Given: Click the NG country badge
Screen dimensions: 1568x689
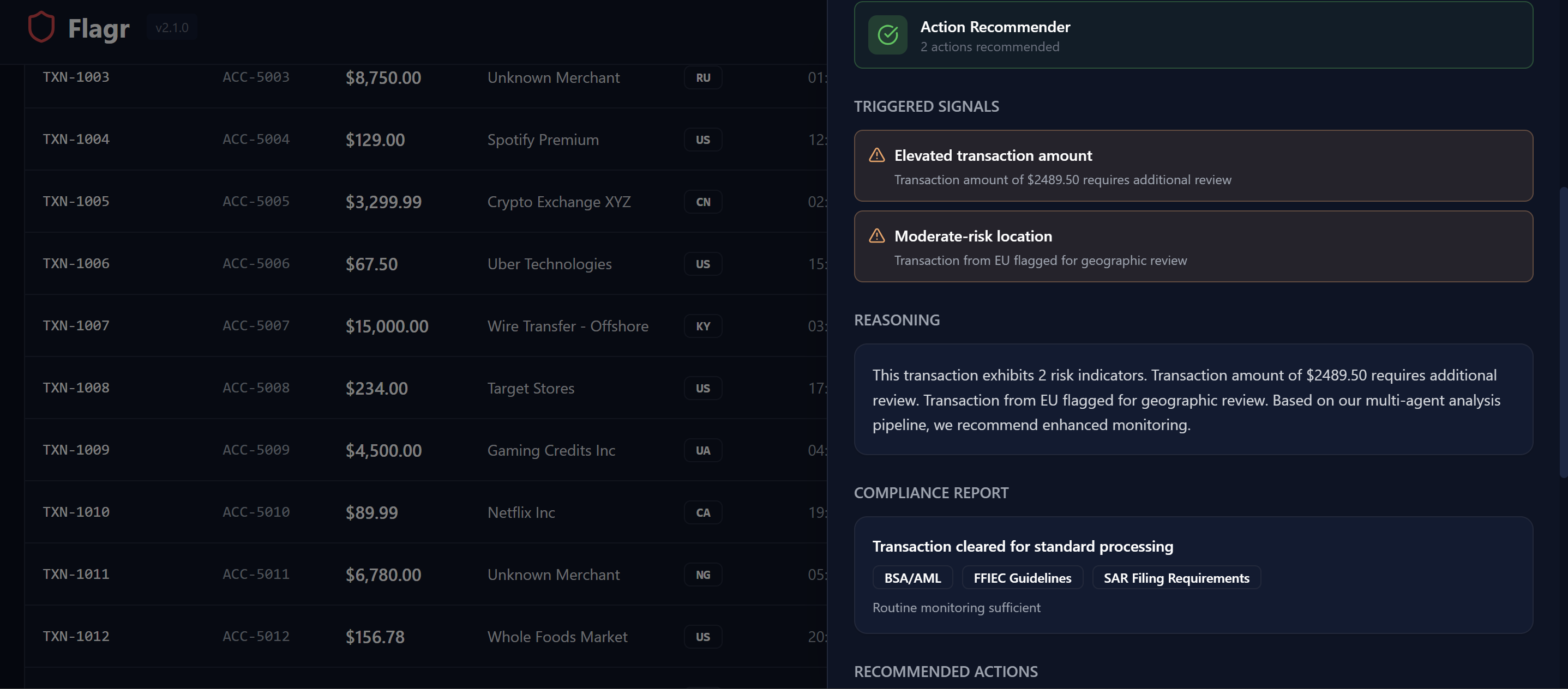Looking at the screenshot, I should pos(702,575).
